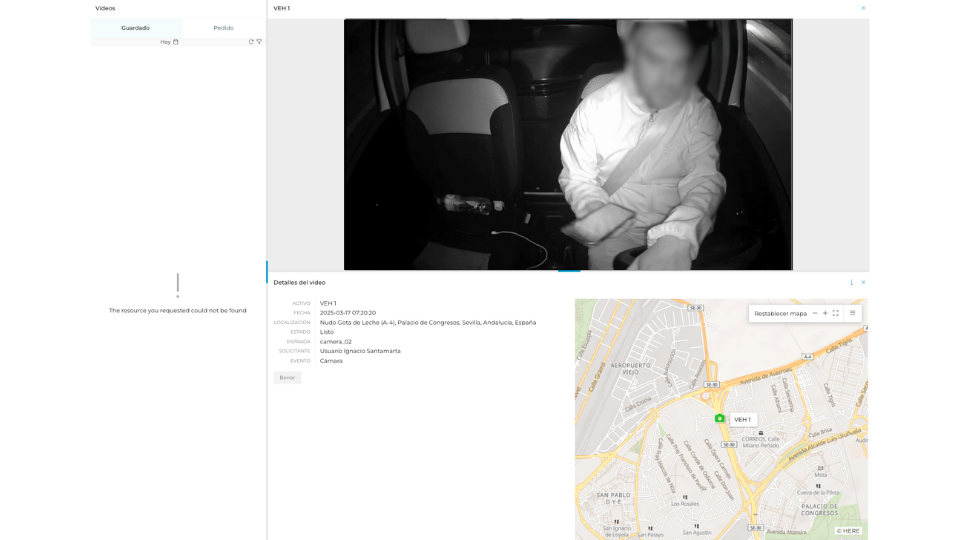Toggle map fullscreen mode
The height and width of the screenshot is (540, 960).
click(x=836, y=313)
